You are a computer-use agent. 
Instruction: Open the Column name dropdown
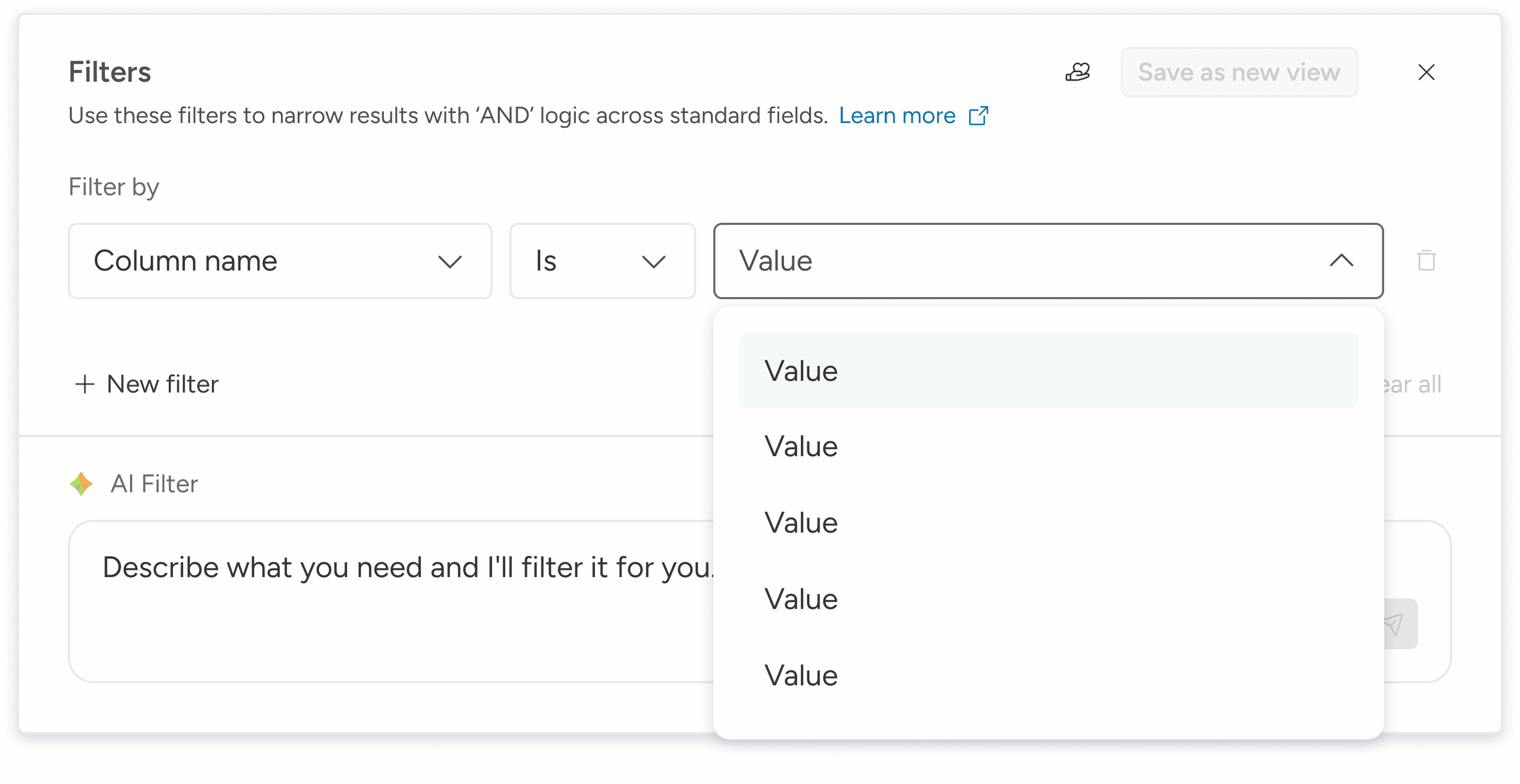pos(280,261)
